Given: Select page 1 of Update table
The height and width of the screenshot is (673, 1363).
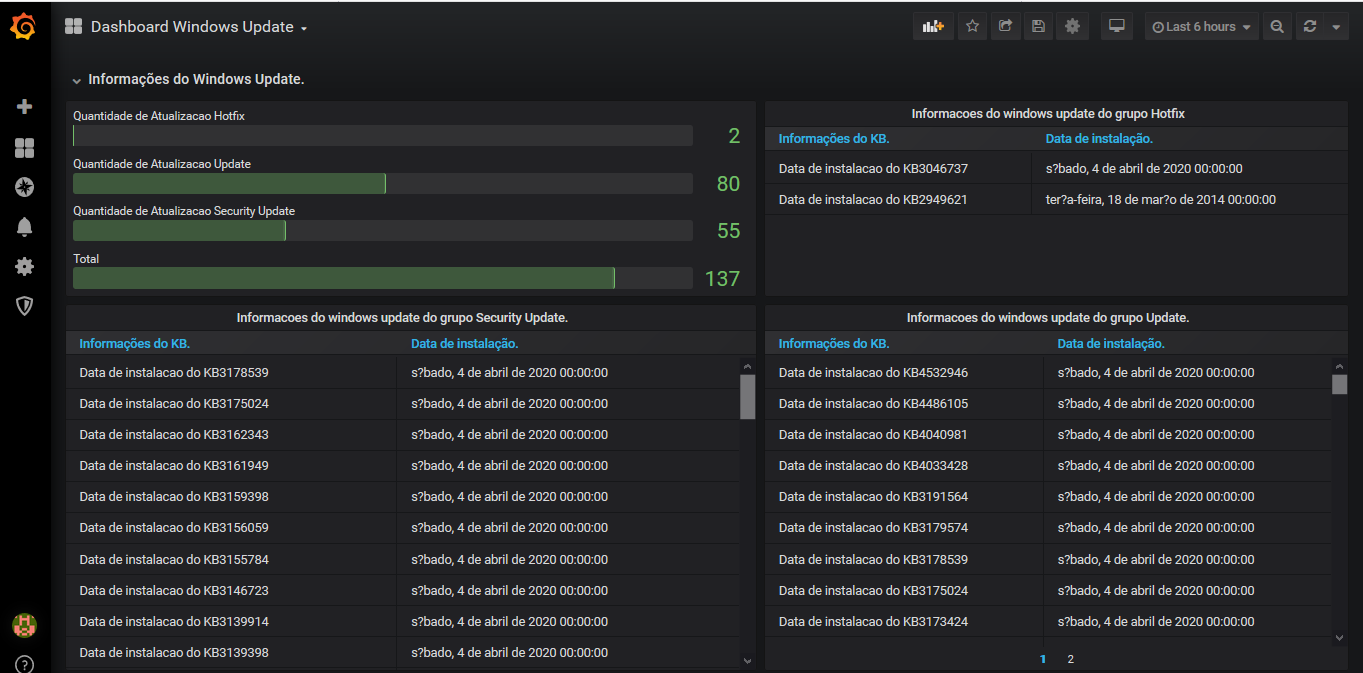Looking at the screenshot, I should 1043,659.
